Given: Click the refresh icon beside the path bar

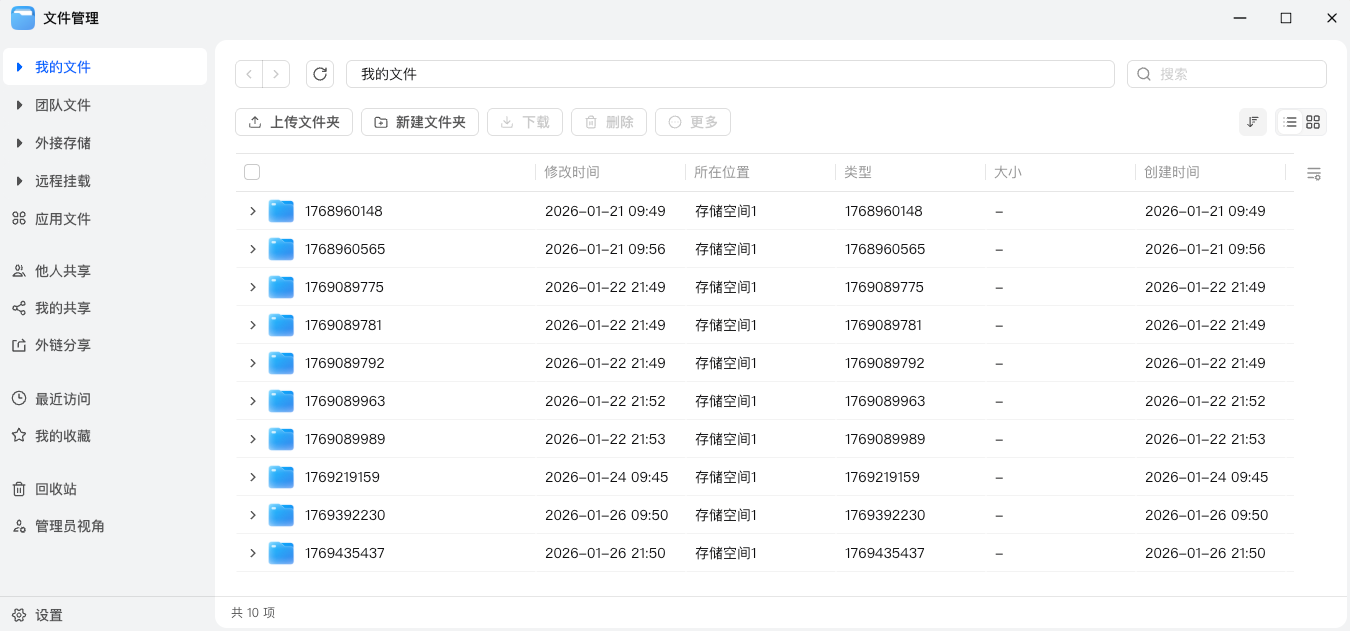Looking at the screenshot, I should click(x=320, y=74).
